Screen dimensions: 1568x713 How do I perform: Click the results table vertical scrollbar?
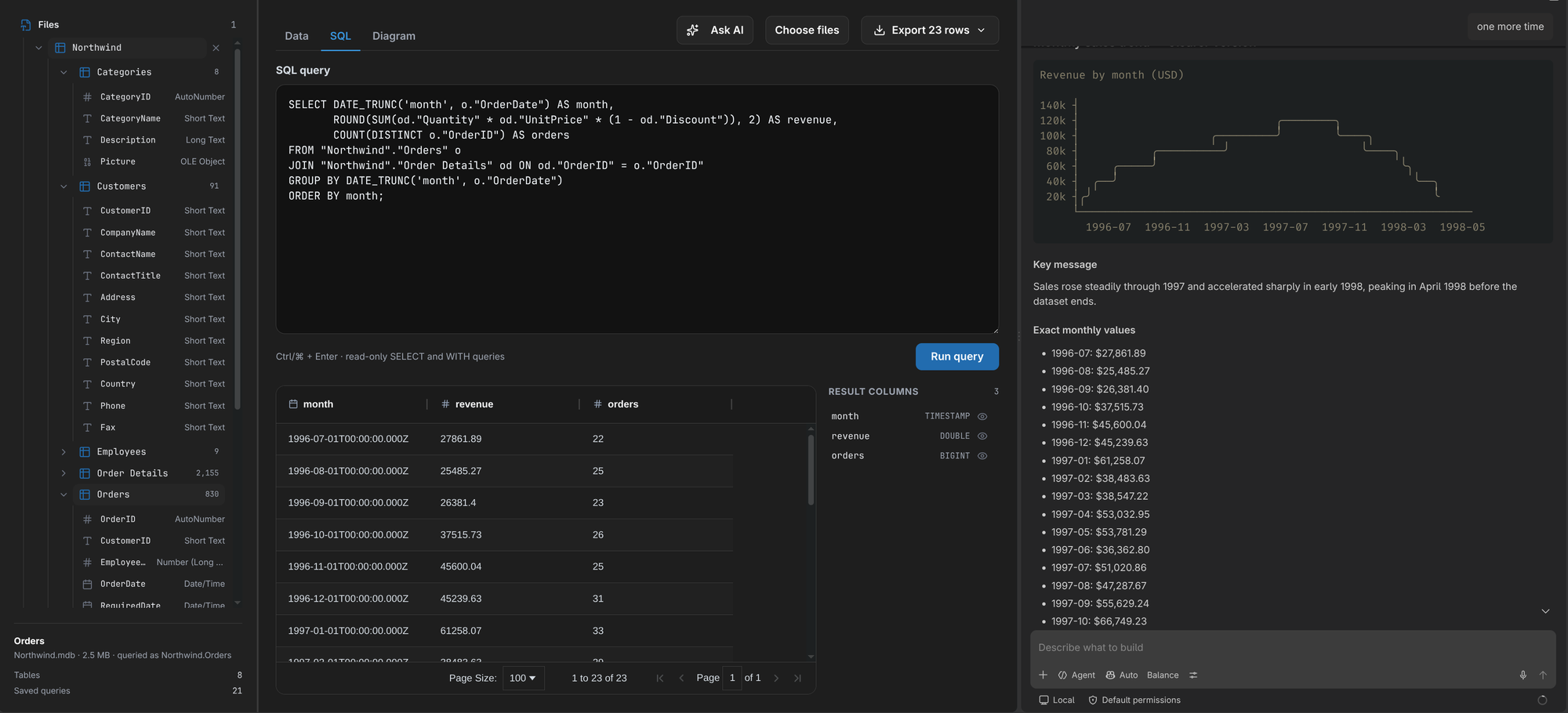(x=811, y=470)
